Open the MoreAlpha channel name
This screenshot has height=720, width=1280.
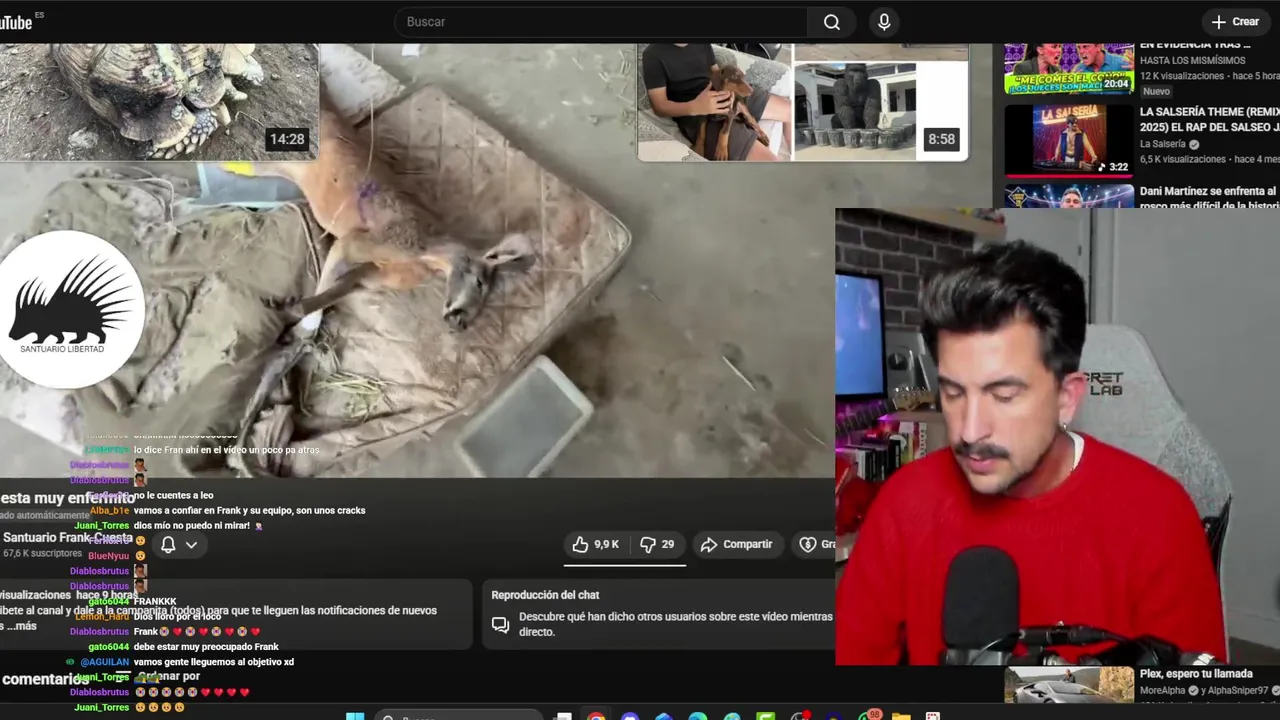pyautogui.click(x=1164, y=691)
